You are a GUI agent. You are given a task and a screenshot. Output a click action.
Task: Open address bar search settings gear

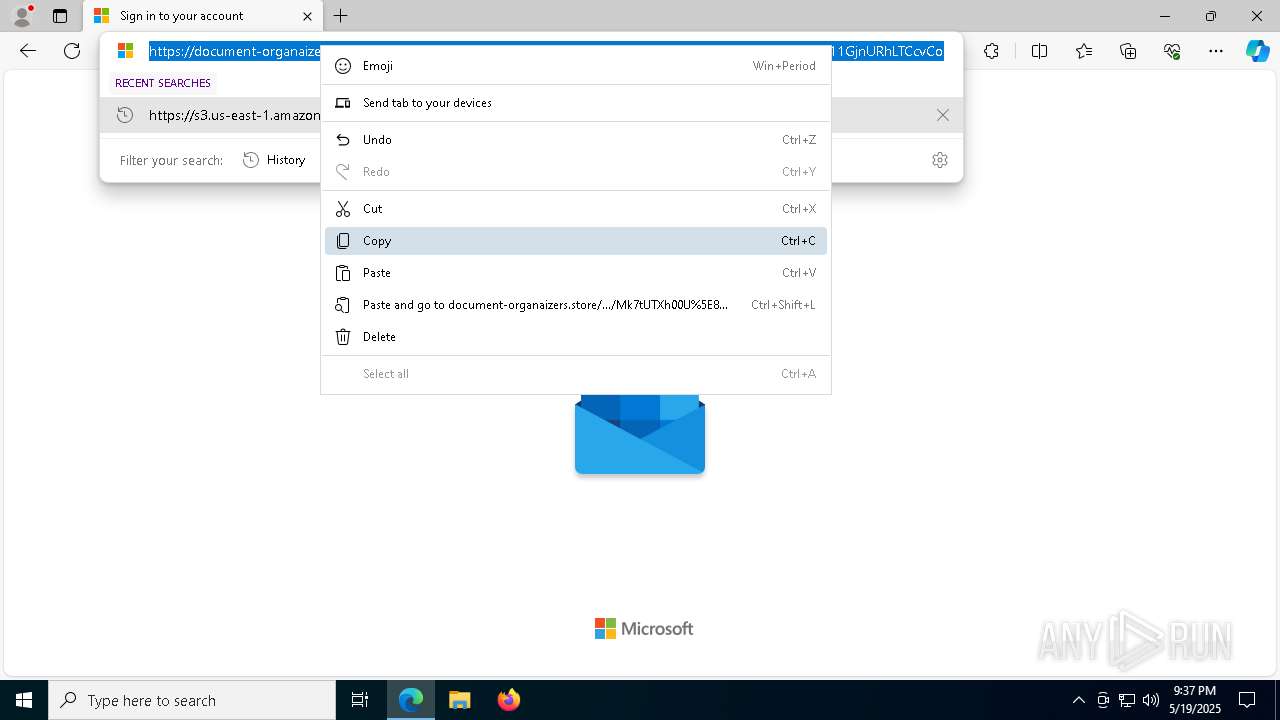pyautogui.click(x=939, y=160)
